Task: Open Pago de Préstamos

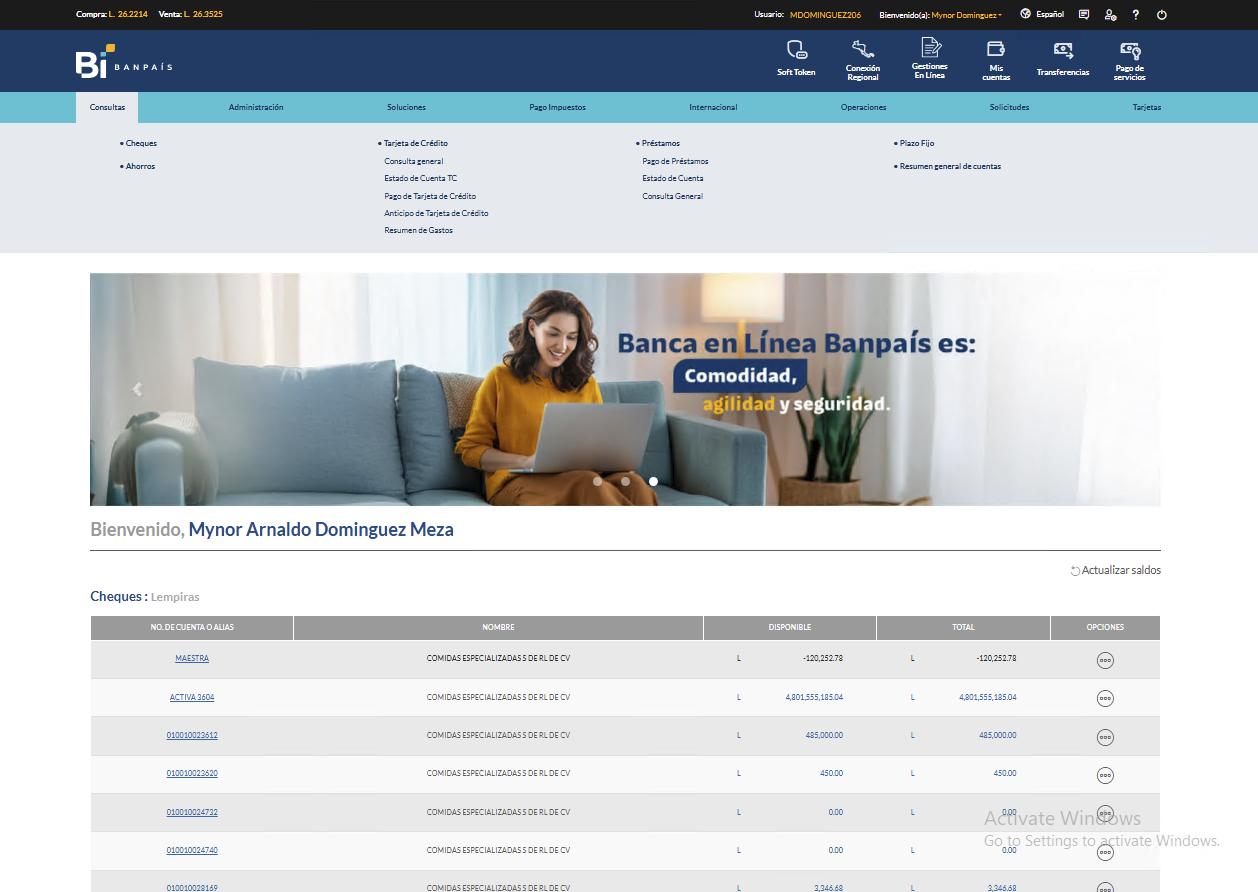Action: (x=675, y=161)
